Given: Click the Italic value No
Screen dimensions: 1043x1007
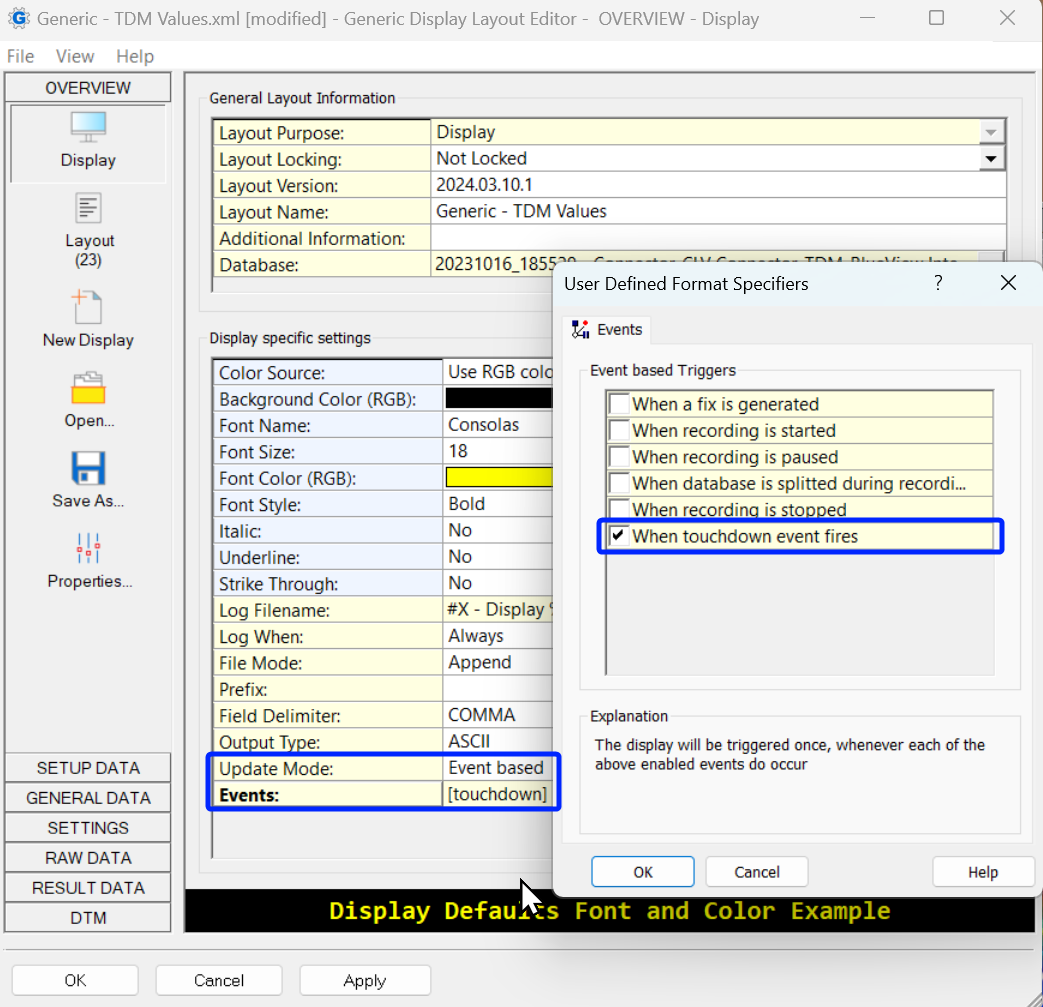Looking at the screenshot, I should click(x=498, y=530).
